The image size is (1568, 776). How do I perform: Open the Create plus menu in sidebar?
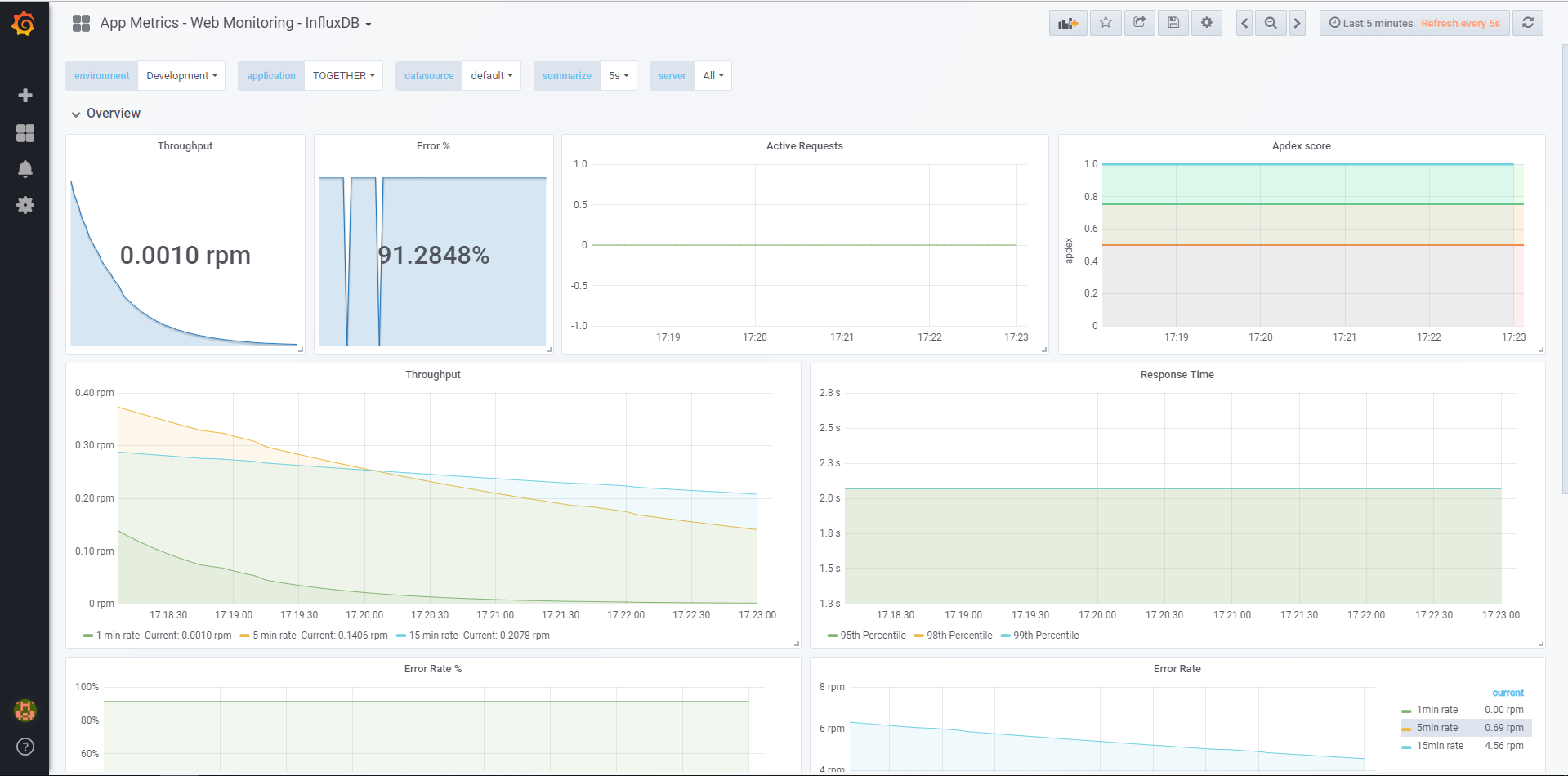[25, 96]
